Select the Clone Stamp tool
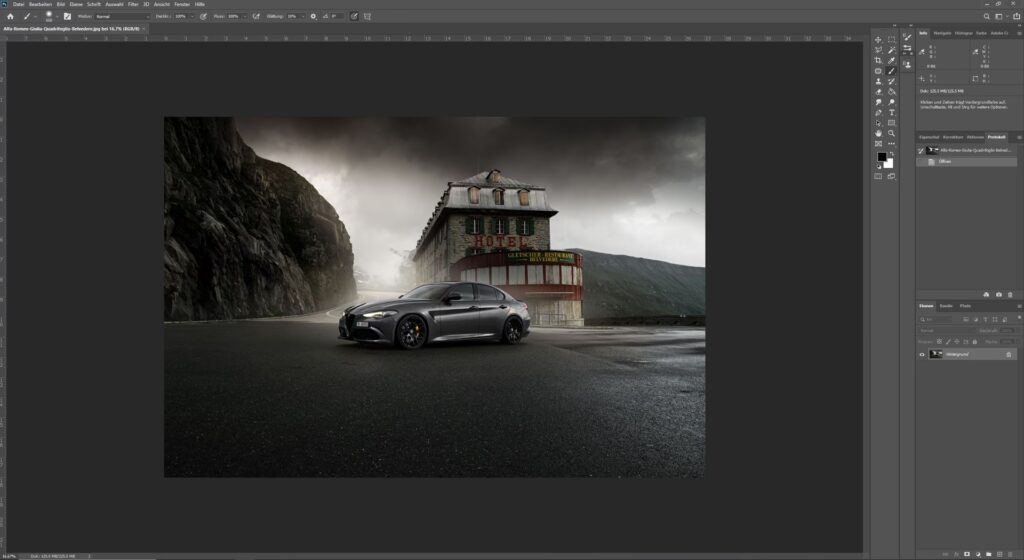 point(878,81)
